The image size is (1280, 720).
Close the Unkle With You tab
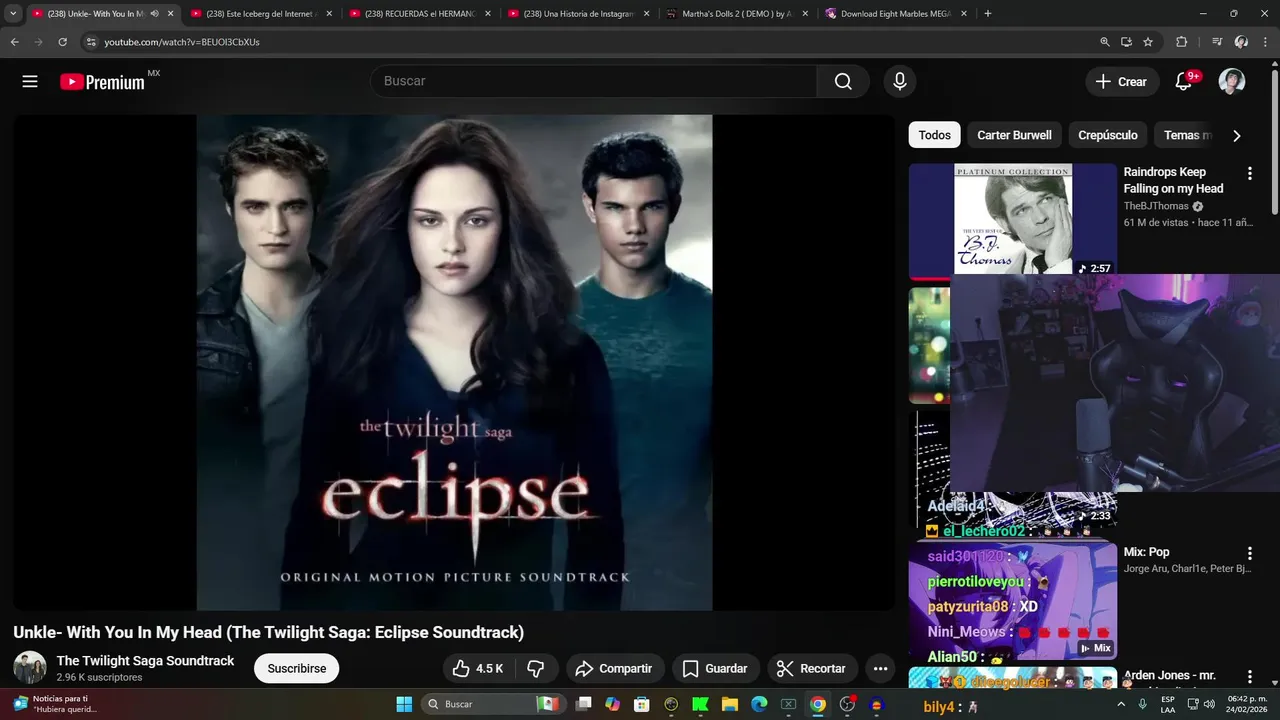coord(170,14)
